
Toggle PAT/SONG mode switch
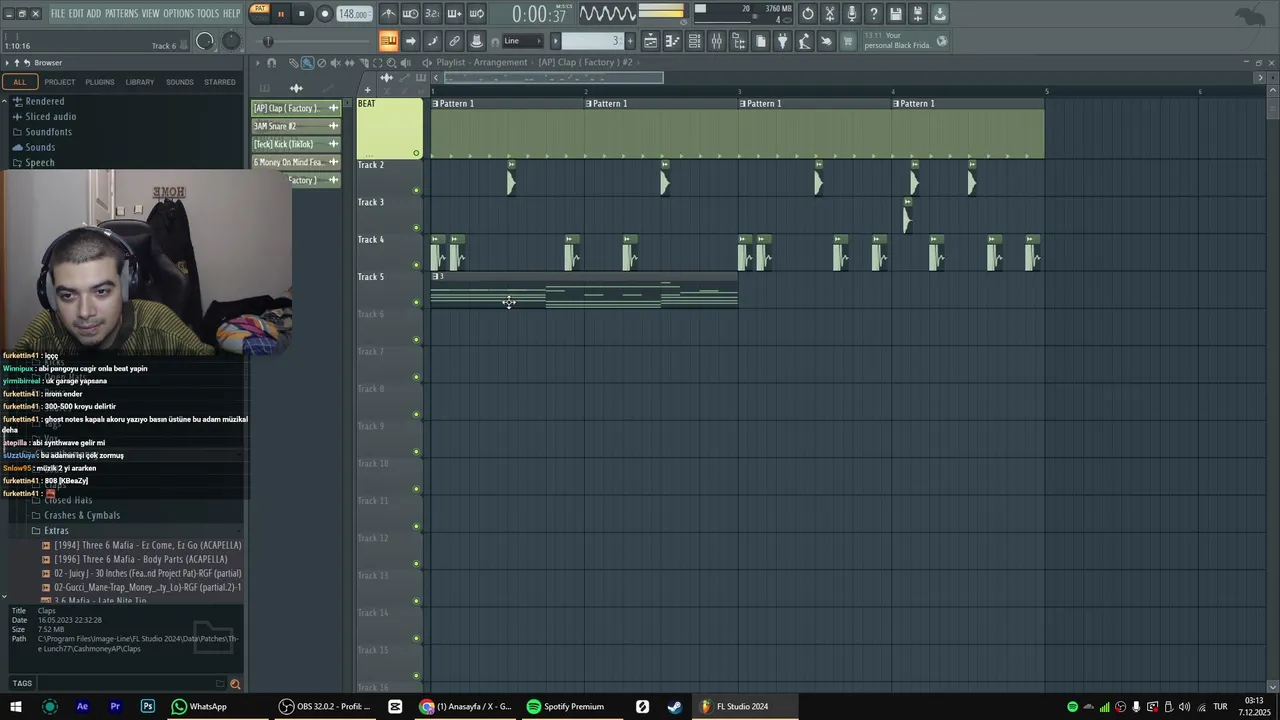coord(260,14)
